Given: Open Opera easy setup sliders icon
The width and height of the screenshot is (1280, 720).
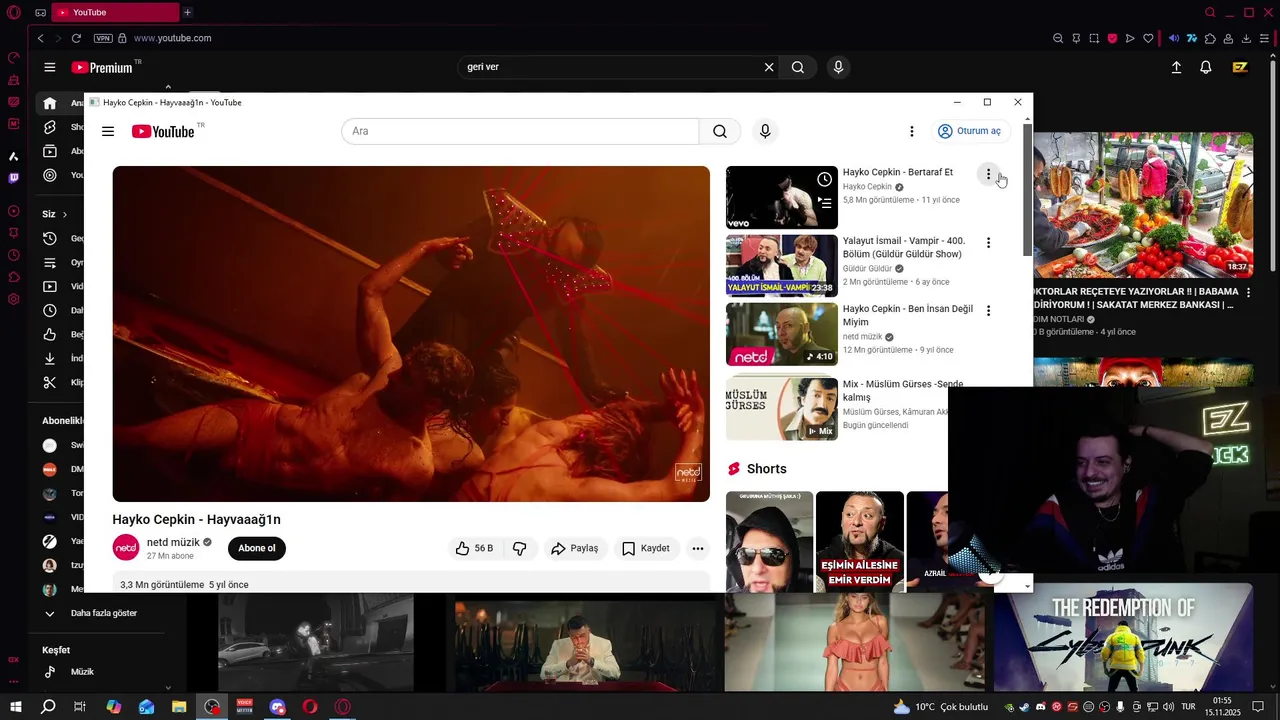Looking at the screenshot, I should (x=1264, y=38).
